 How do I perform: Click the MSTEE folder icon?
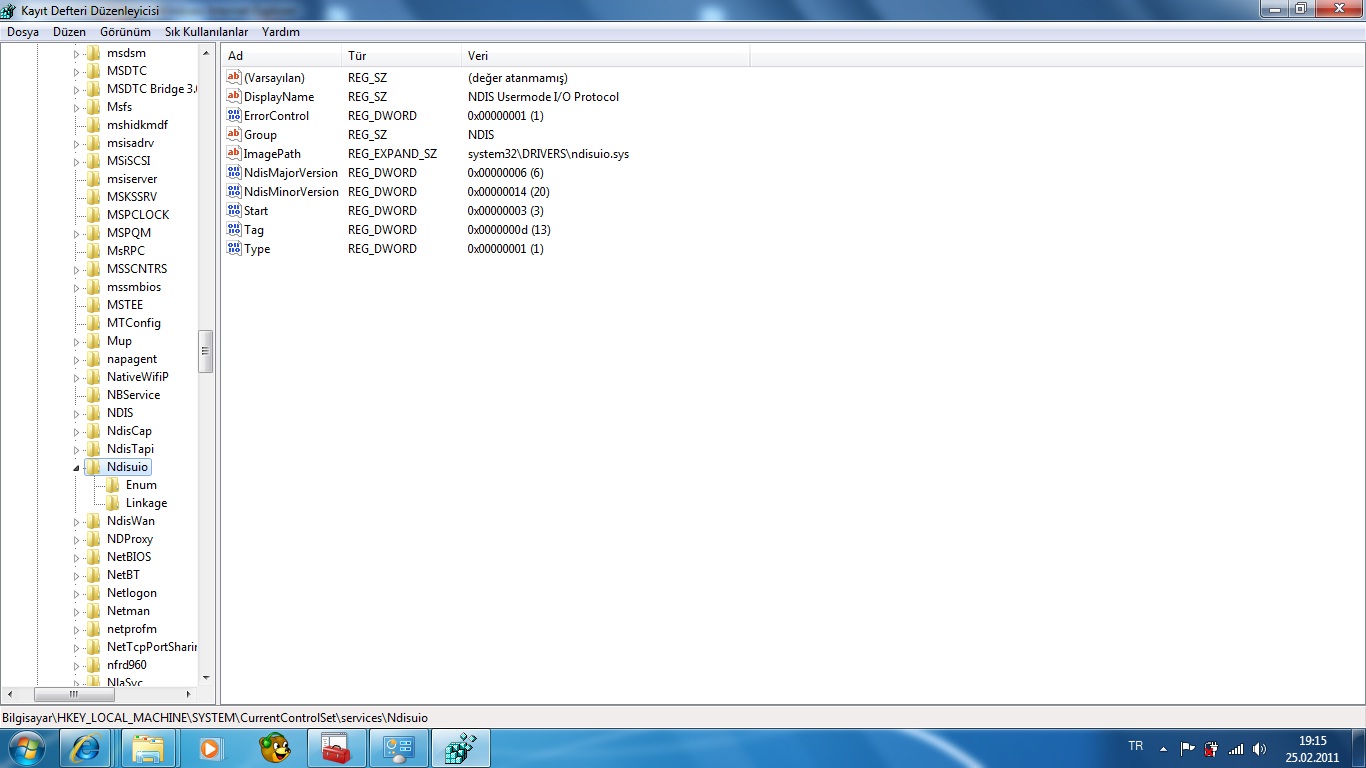pyautogui.click(x=94, y=305)
